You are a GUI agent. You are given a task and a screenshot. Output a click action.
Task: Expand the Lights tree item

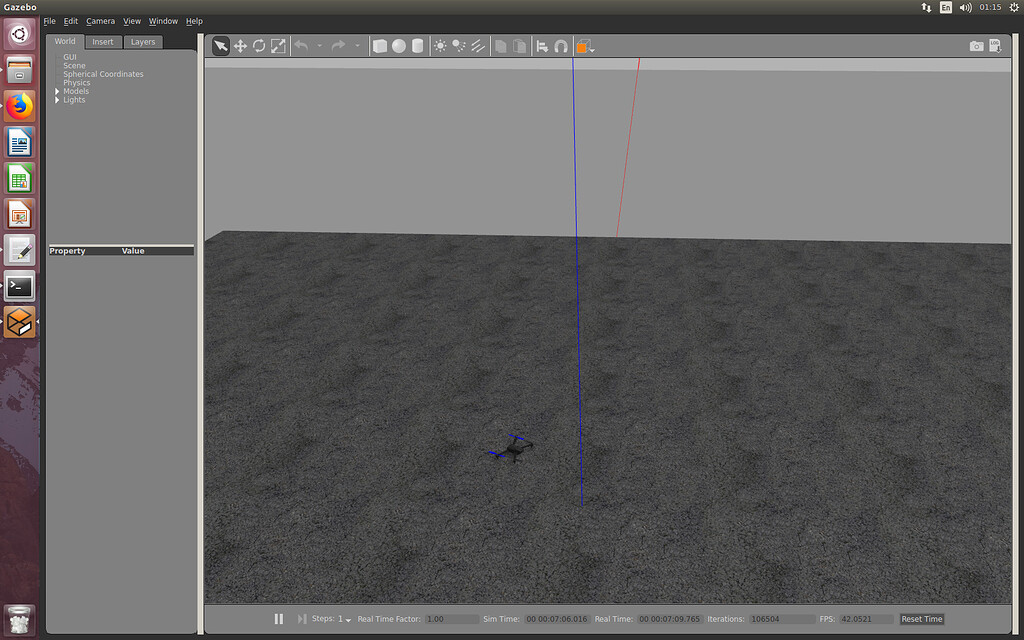(57, 100)
